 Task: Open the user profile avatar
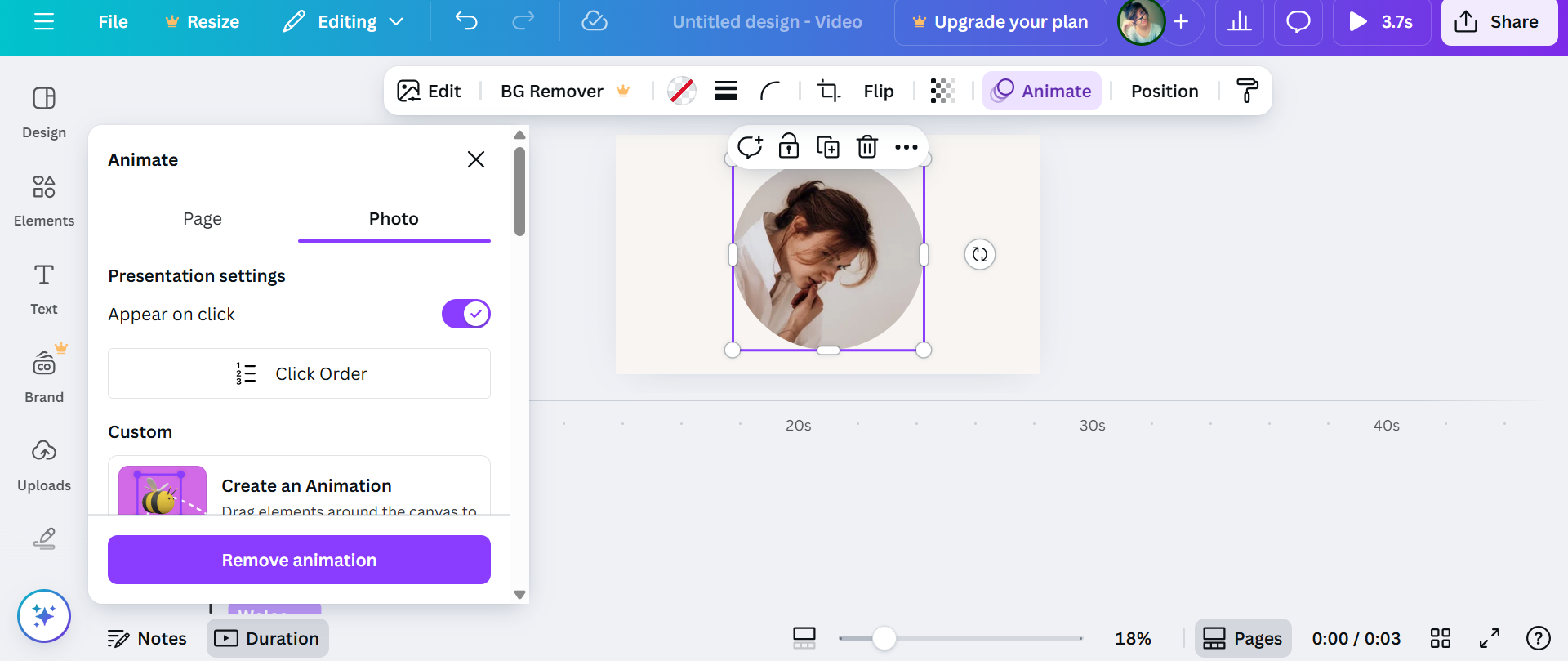tap(1141, 22)
